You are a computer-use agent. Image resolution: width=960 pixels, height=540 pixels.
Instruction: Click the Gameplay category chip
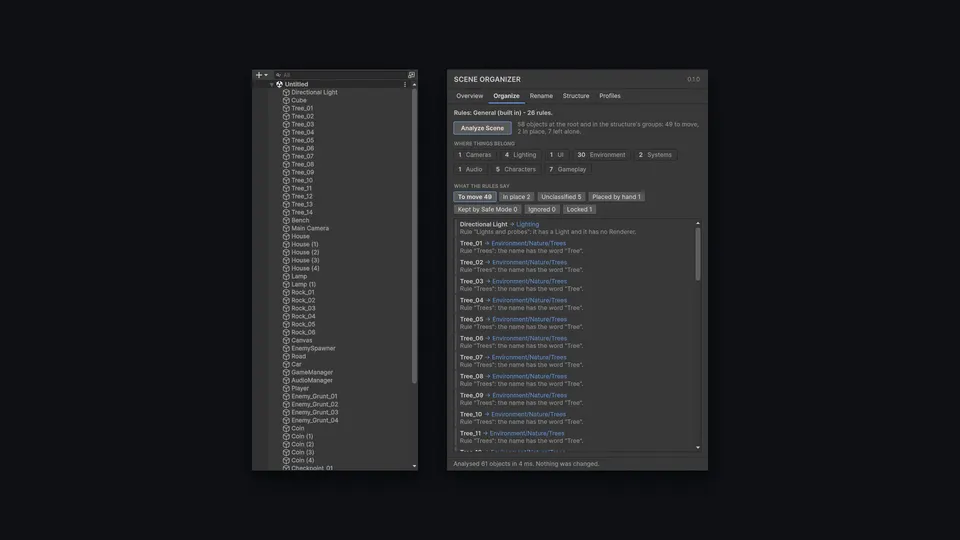coord(568,170)
